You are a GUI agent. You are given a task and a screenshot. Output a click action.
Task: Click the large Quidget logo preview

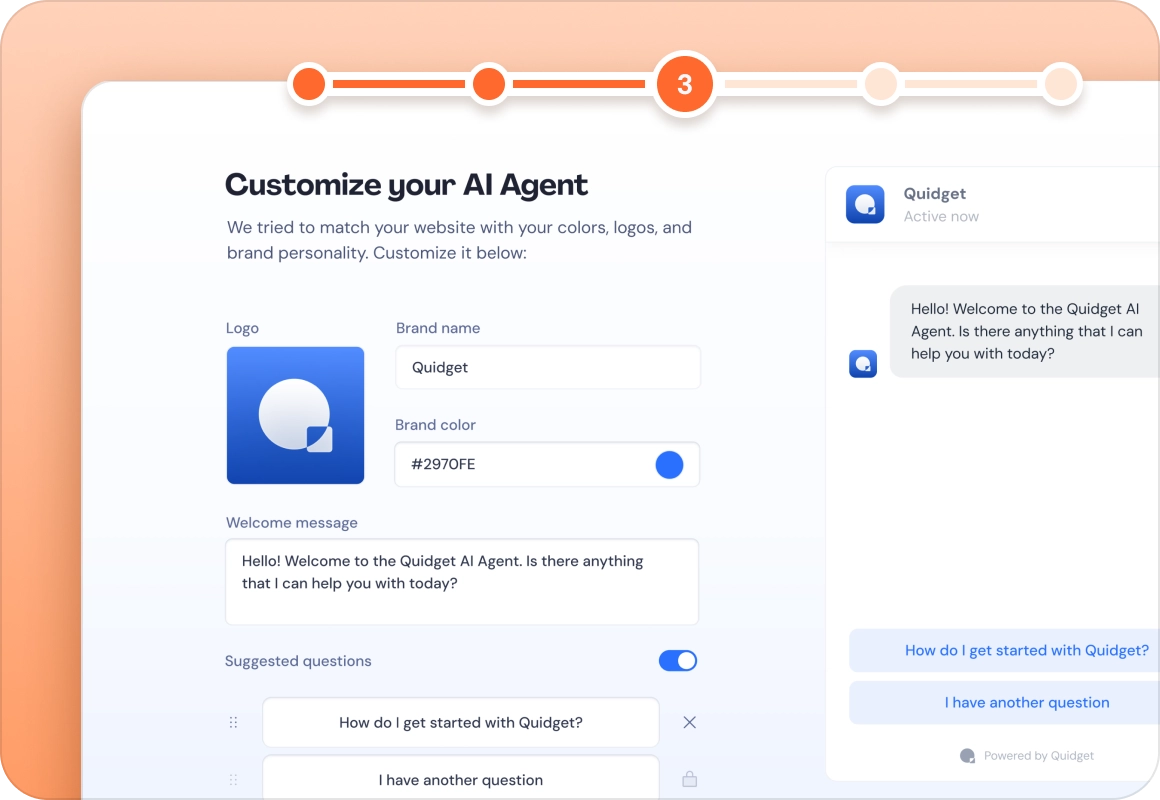click(x=295, y=415)
